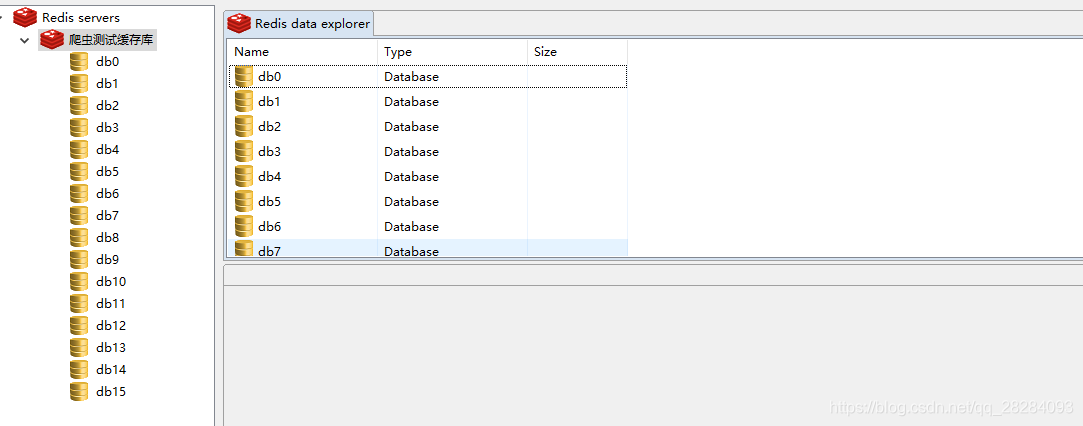Image resolution: width=1083 pixels, height=426 pixels.
Task: Click the db4 icon in the table
Action: pos(244,177)
